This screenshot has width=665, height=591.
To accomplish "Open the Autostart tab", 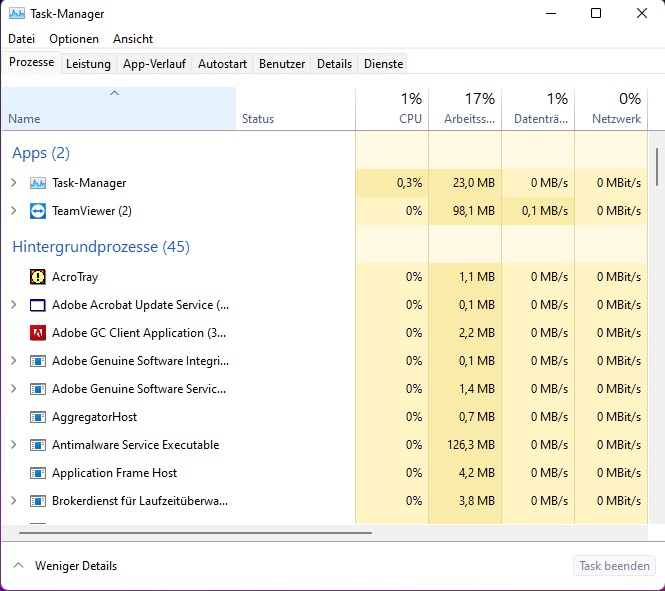I will (222, 64).
